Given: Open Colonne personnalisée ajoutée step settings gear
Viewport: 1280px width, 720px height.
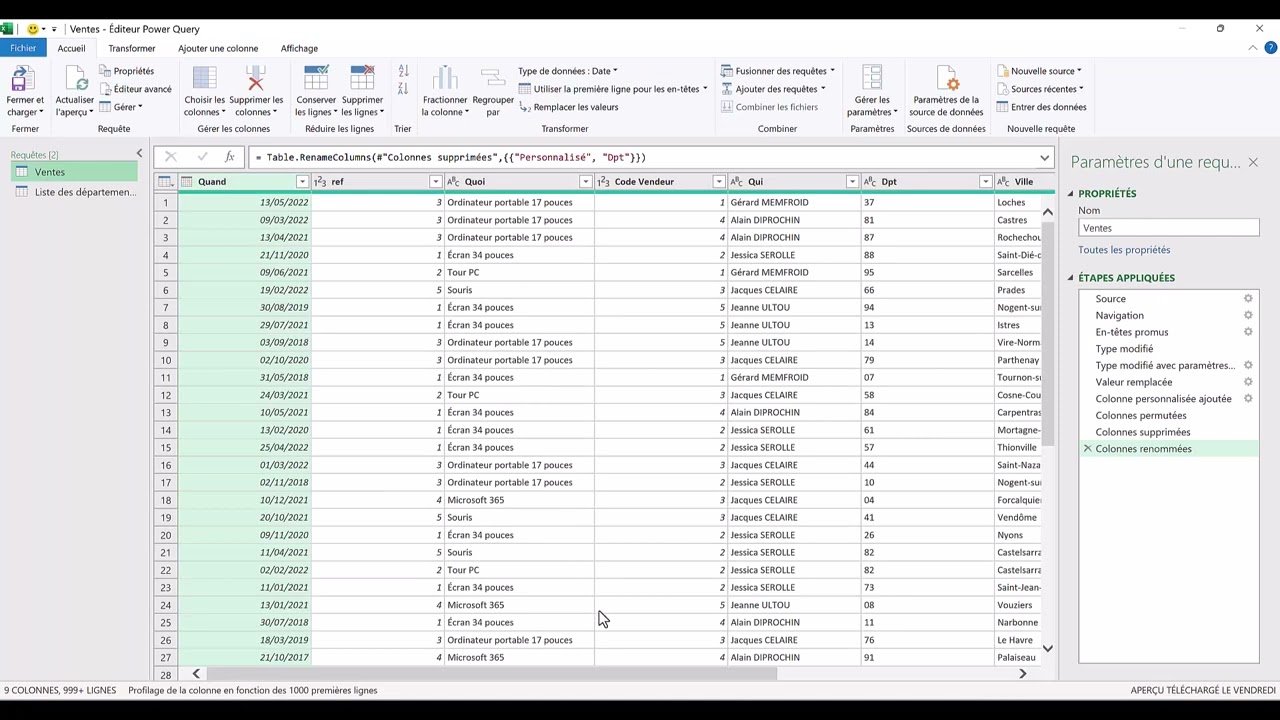Looking at the screenshot, I should [1248, 399].
